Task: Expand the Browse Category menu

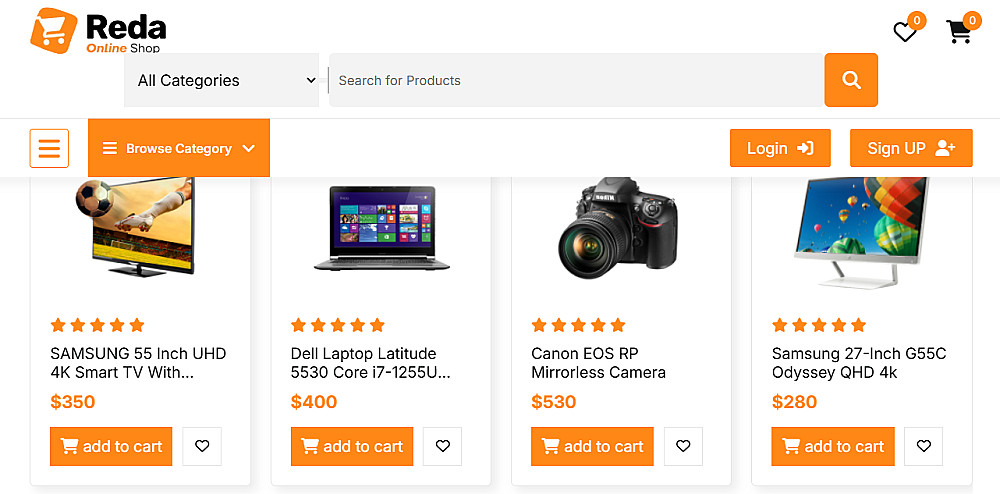Action: click(179, 148)
